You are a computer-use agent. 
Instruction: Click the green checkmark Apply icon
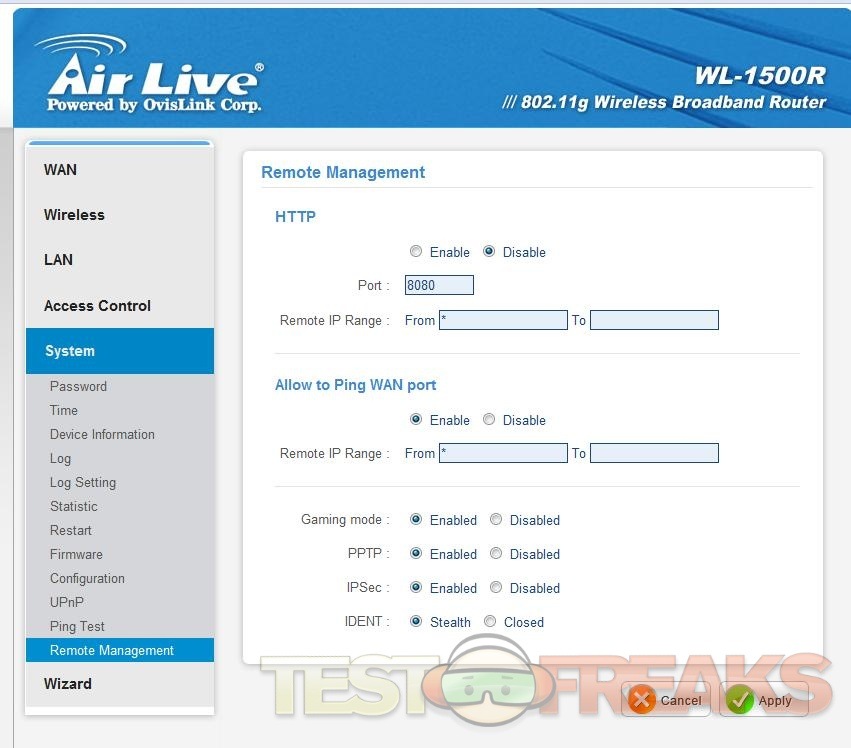pyautogui.click(x=740, y=701)
